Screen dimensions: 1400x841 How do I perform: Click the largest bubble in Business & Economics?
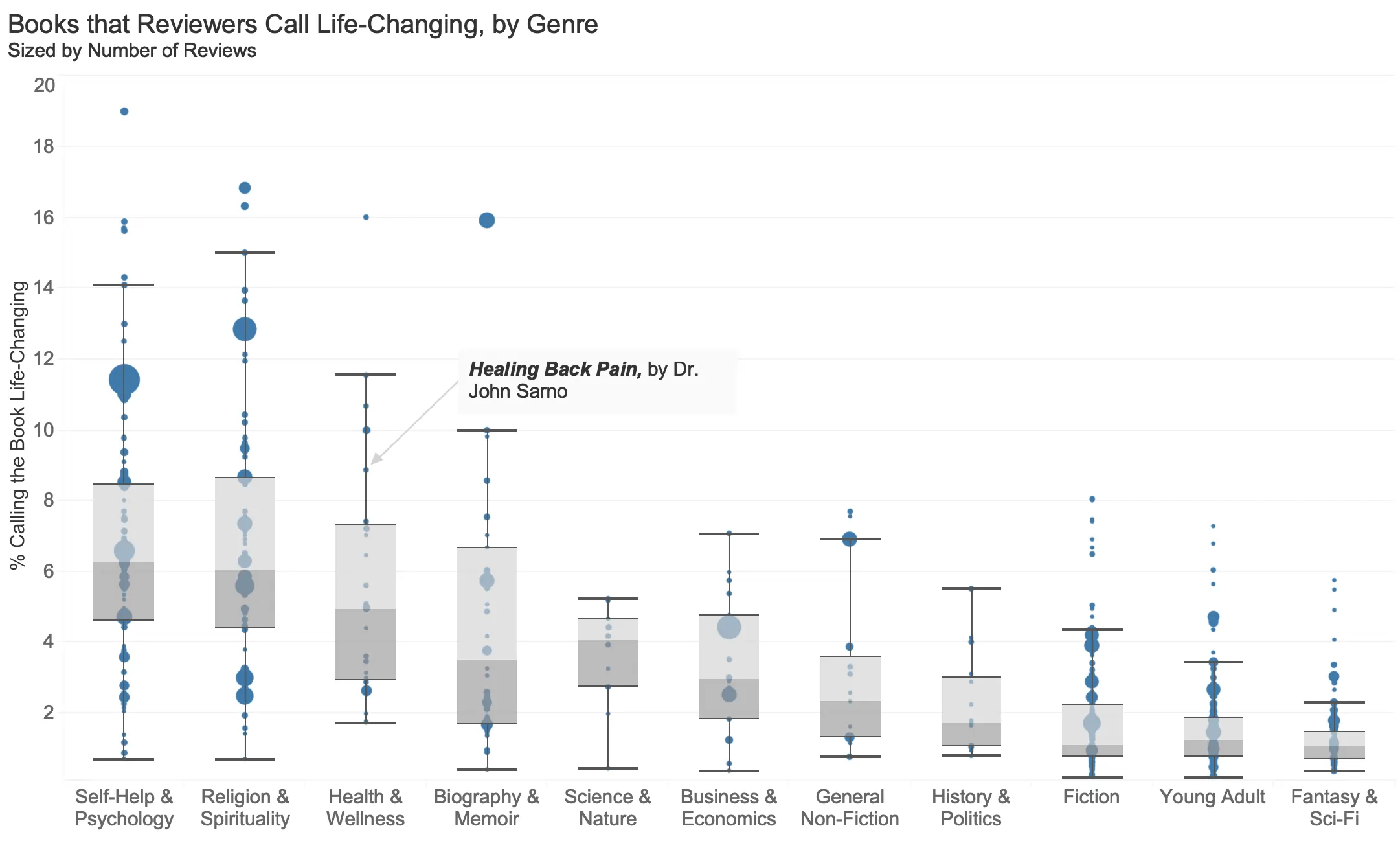pos(729,627)
